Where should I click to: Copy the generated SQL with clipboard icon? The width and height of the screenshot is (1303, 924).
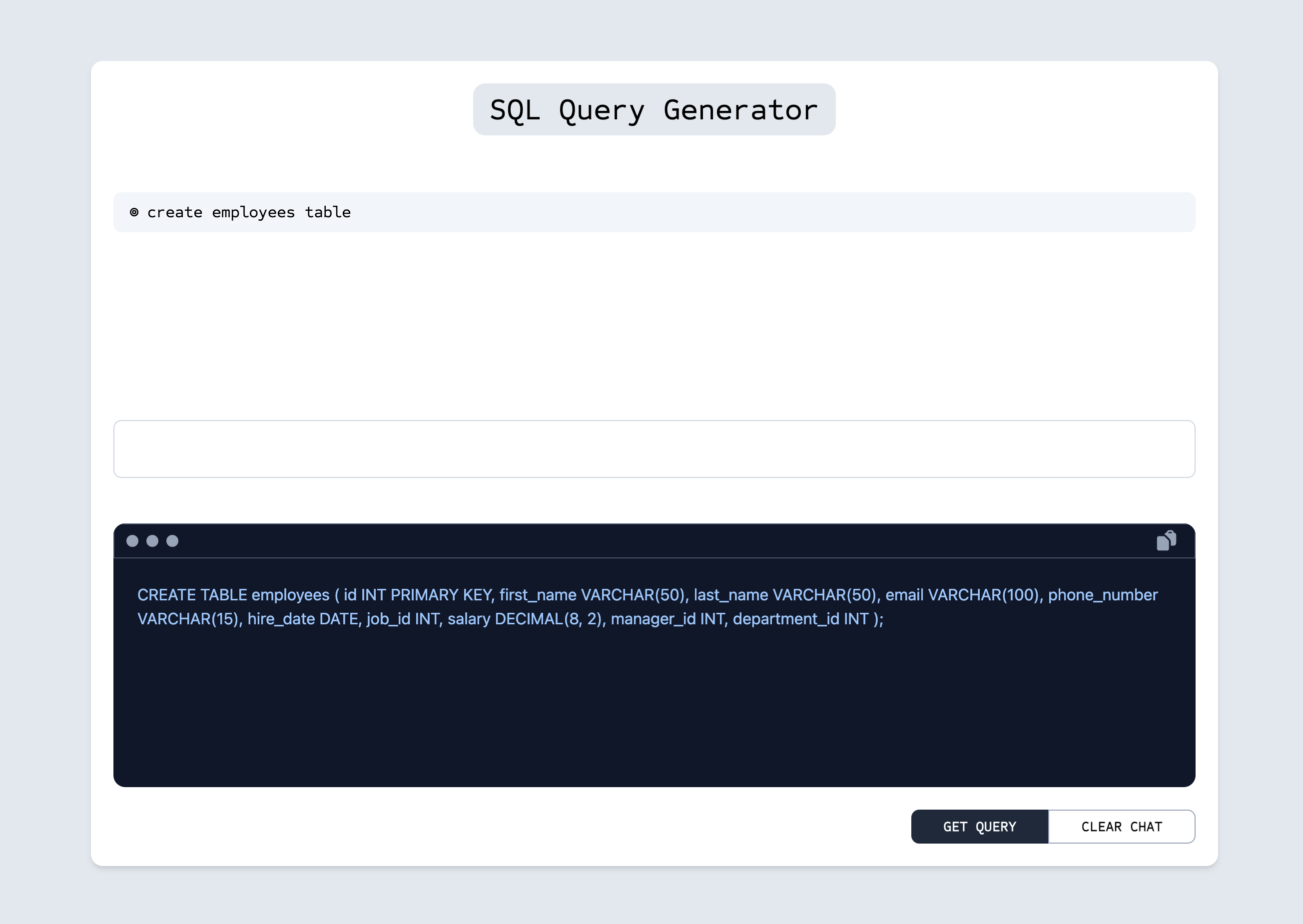pyautogui.click(x=1166, y=540)
